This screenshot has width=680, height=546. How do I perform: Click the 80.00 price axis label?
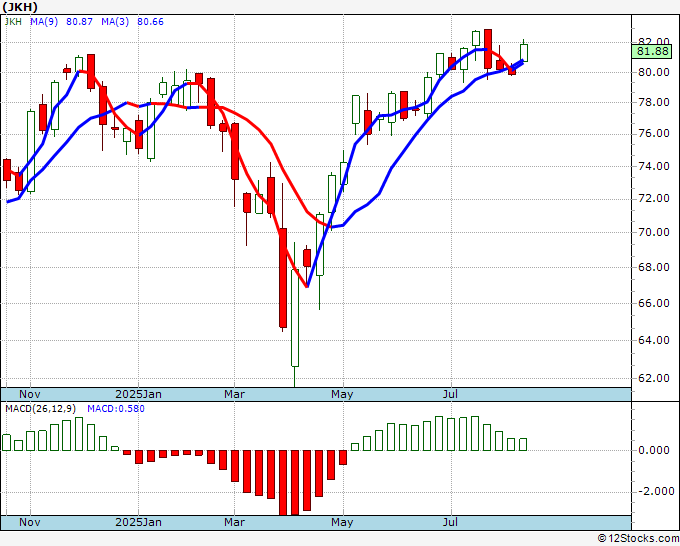pyautogui.click(x=654, y=72)
